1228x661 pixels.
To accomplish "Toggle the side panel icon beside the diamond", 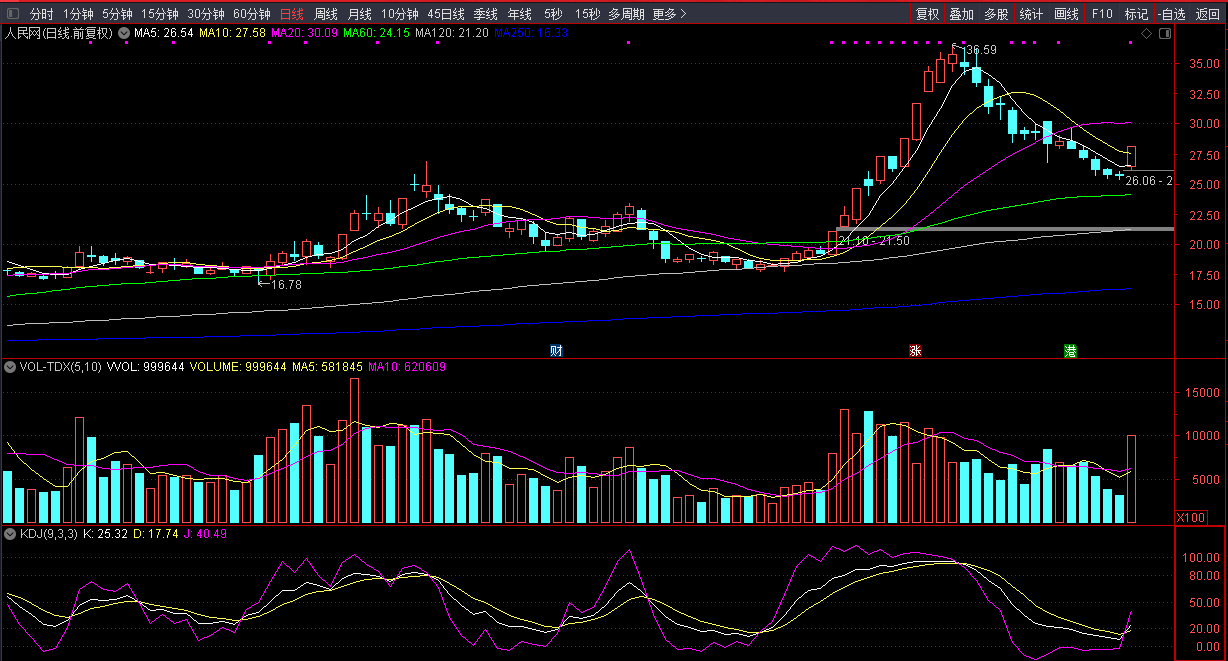I will click(x=1163, y=34).
